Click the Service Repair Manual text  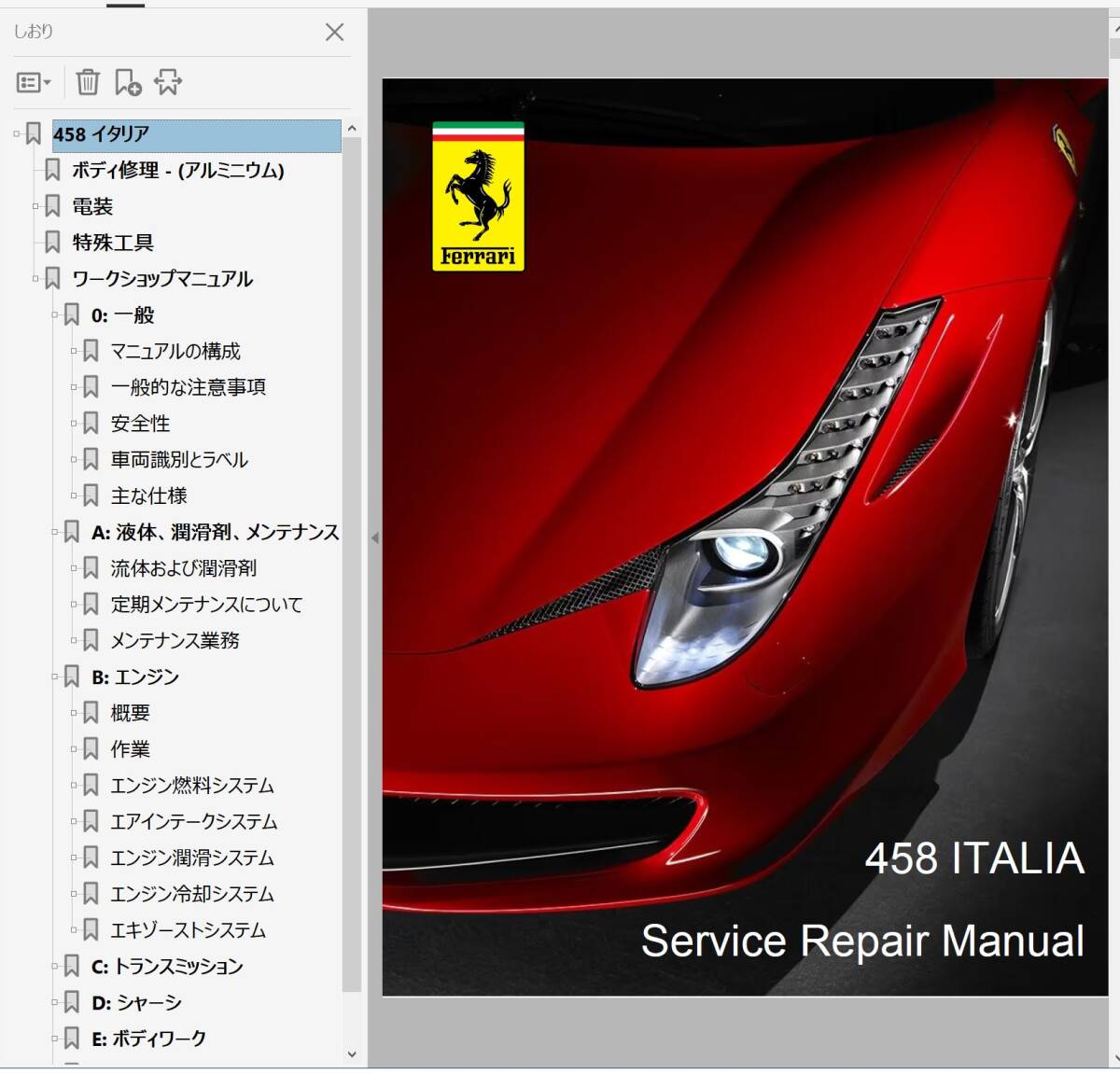click(863, 941)
